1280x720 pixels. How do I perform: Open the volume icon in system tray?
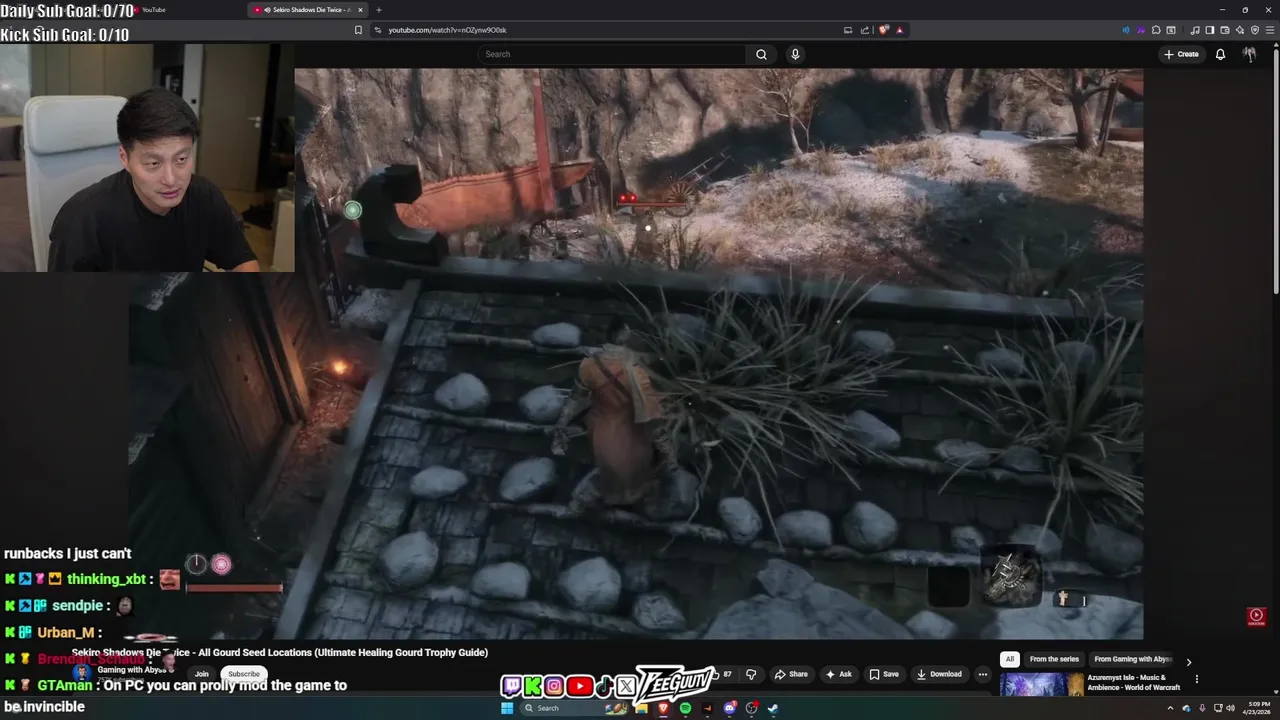[1230, 708]
